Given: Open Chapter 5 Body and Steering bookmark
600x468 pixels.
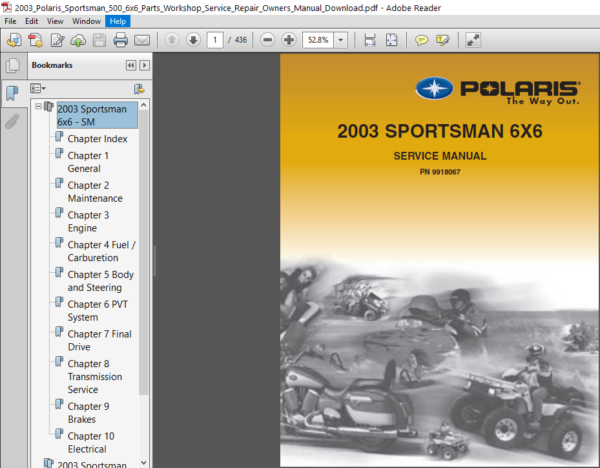Looking at the screenshot, I should [x=101, y=281].
